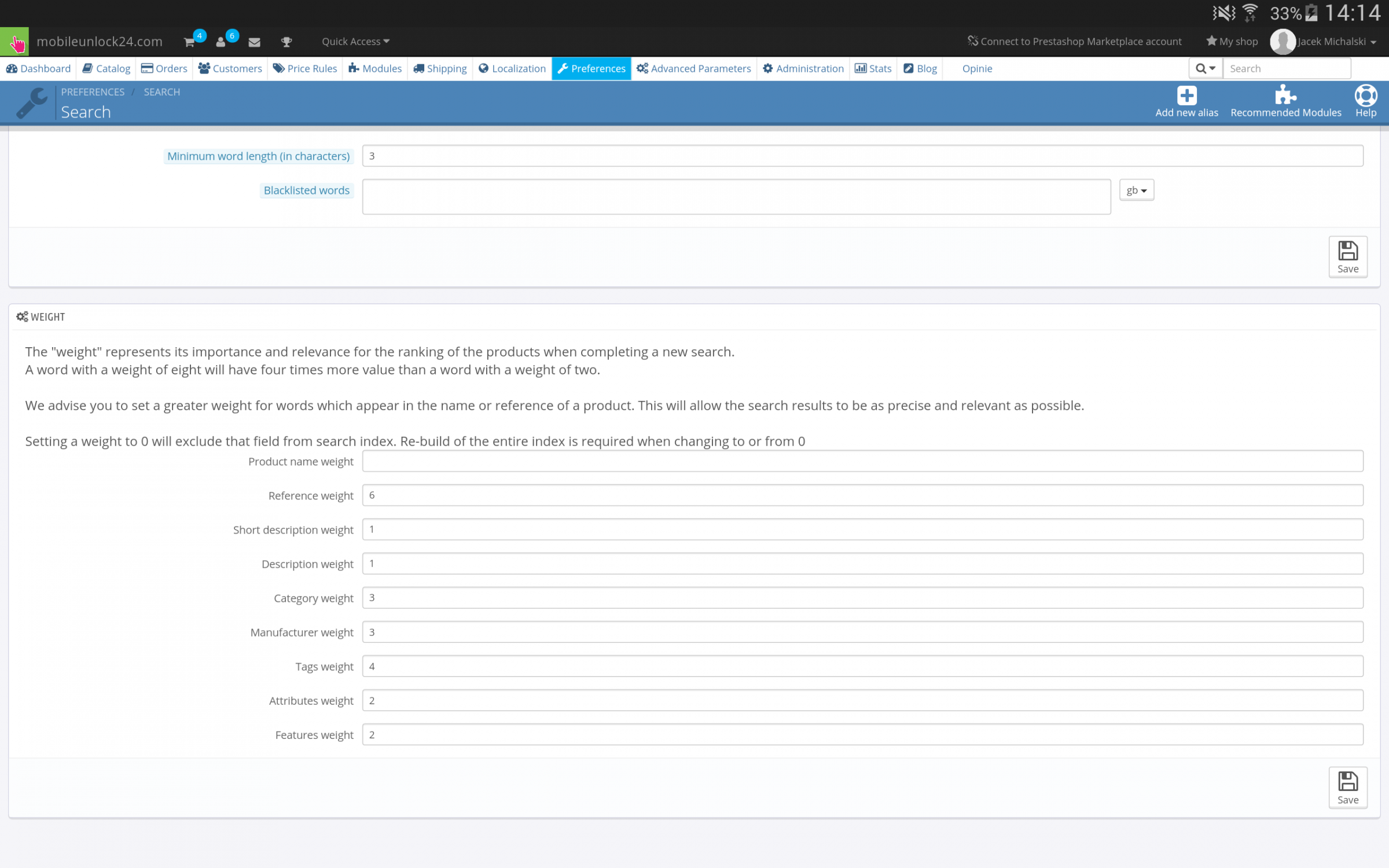The image size is (1389, 868).
Task: Expand the Quick Access dropdown
Action: [355, 42]
